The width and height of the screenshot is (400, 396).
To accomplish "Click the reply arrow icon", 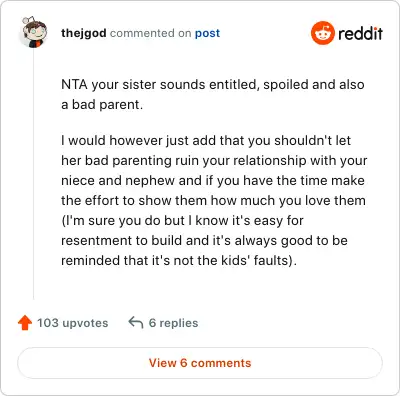I will (x=136, y=322).
